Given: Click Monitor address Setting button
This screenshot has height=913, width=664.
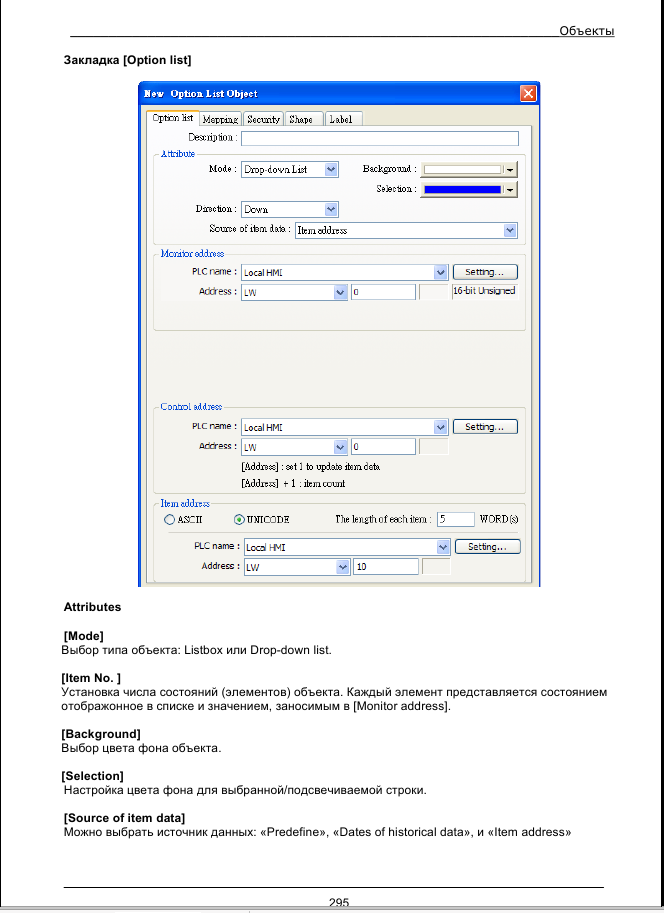Looking at the screenshot, I should coord(485,272).
